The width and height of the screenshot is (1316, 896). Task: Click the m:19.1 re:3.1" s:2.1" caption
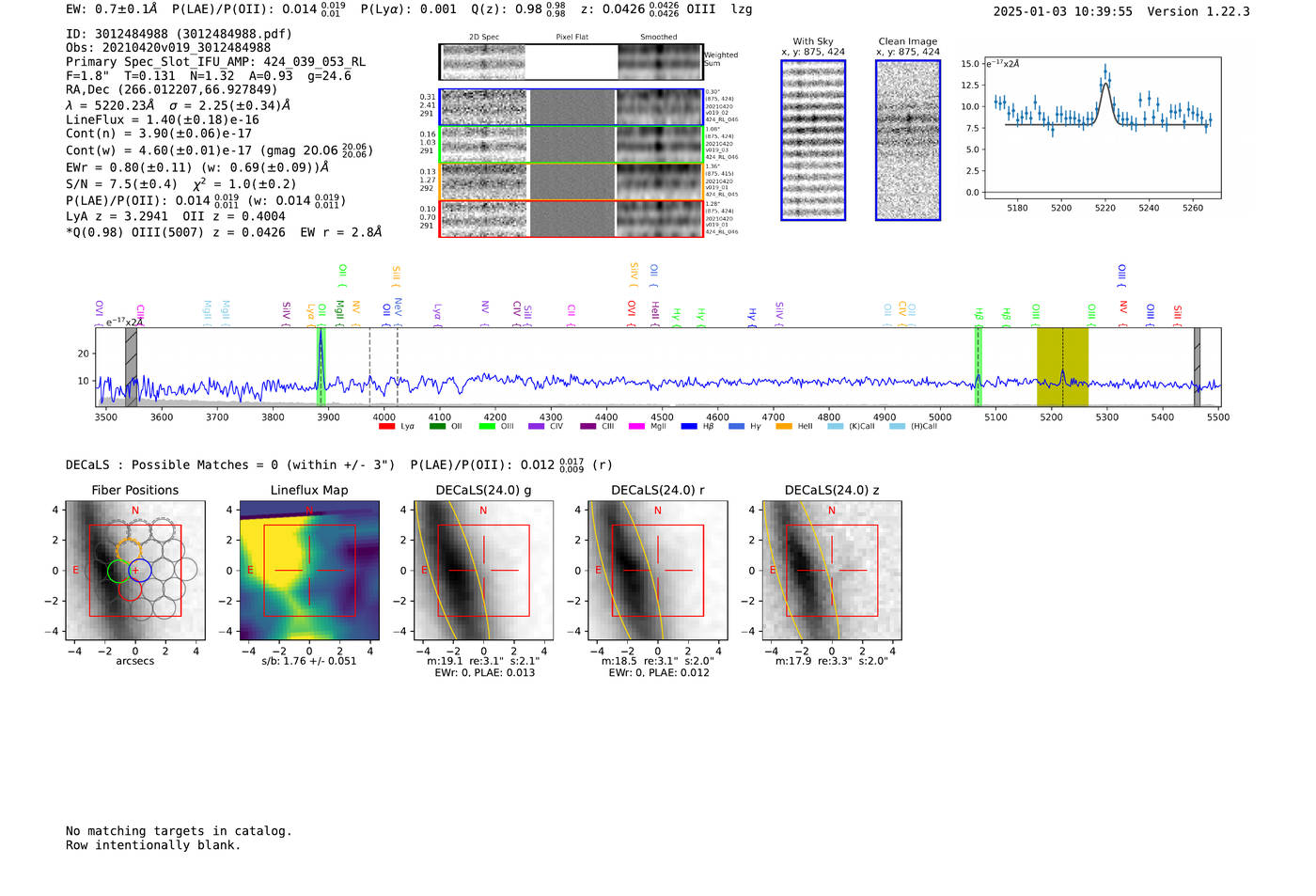click(x=483, y=661)
